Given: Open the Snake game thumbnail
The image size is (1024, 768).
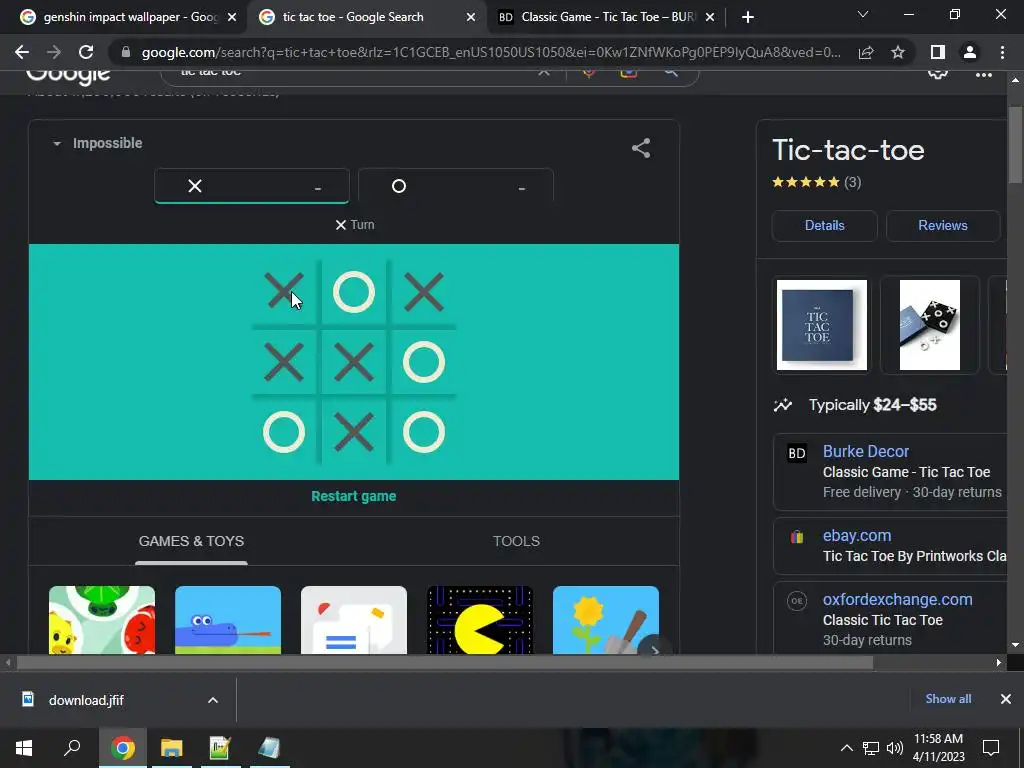Looking at the screenshot, I should coord(228,620).
